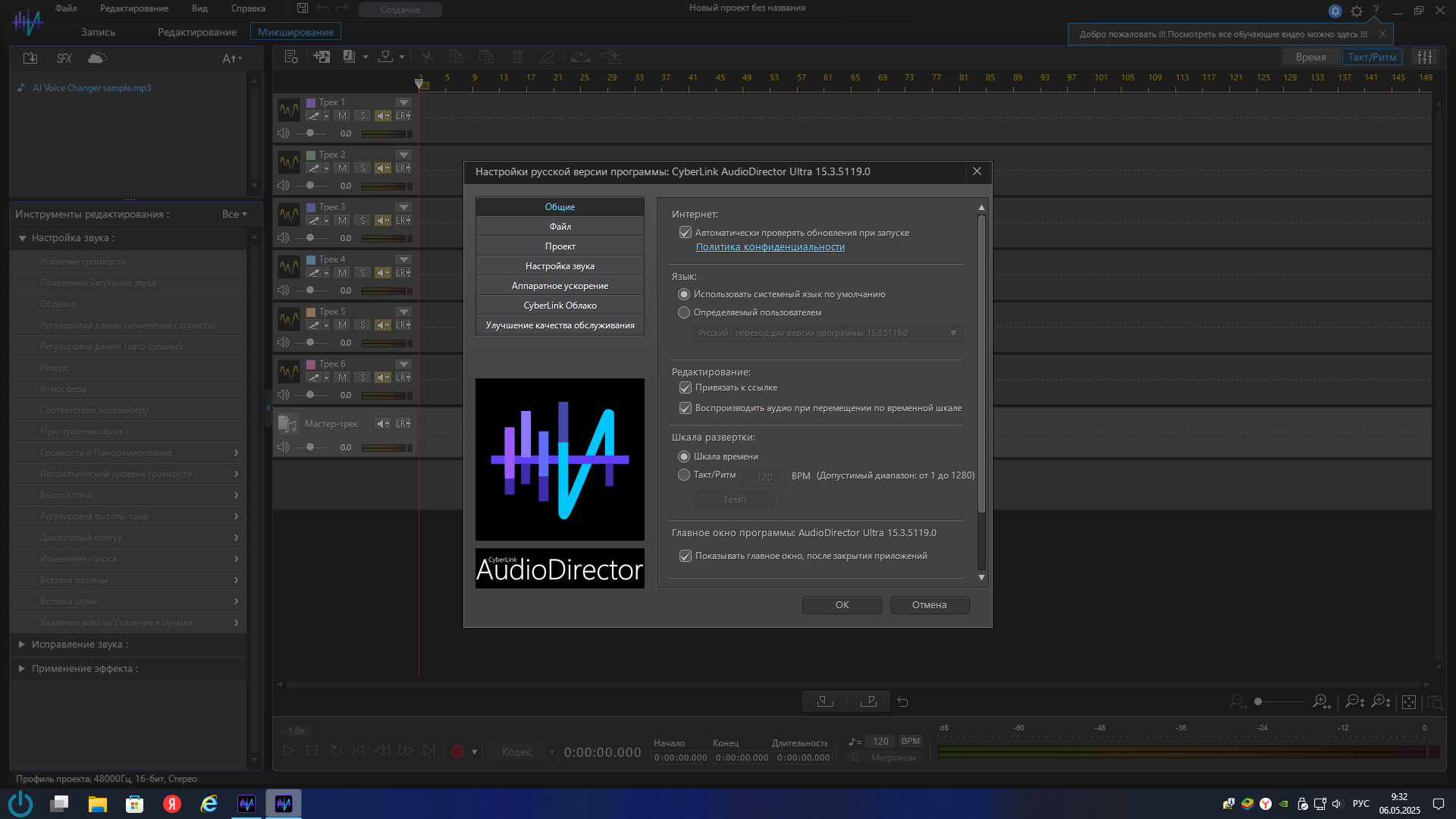Select CyberLink Облако settings category
This screenshot has width=1456, height=819.
tap(560, 306)
